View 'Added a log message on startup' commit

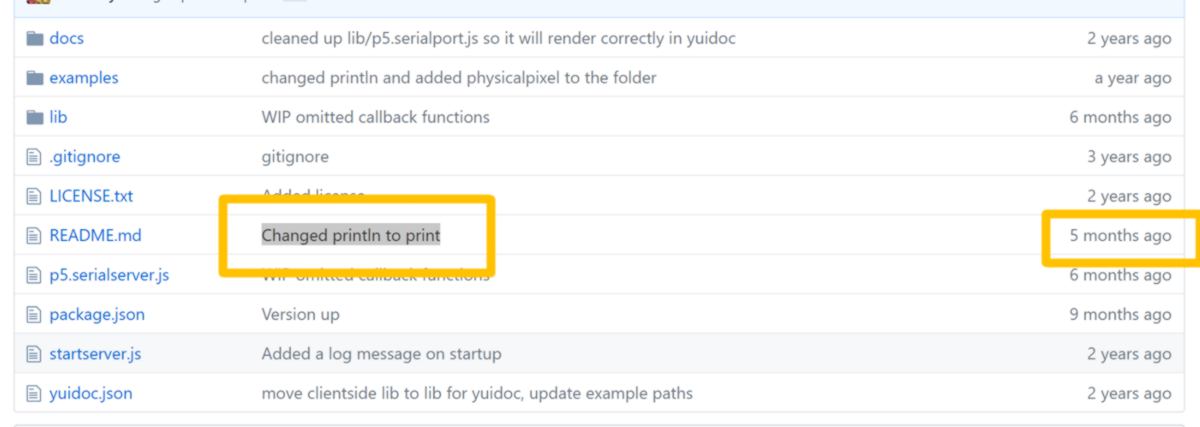(x=381, y=354)
